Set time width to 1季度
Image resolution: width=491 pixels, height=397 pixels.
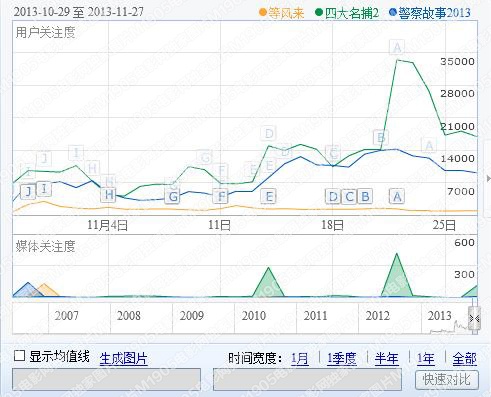tap(342, 359)
